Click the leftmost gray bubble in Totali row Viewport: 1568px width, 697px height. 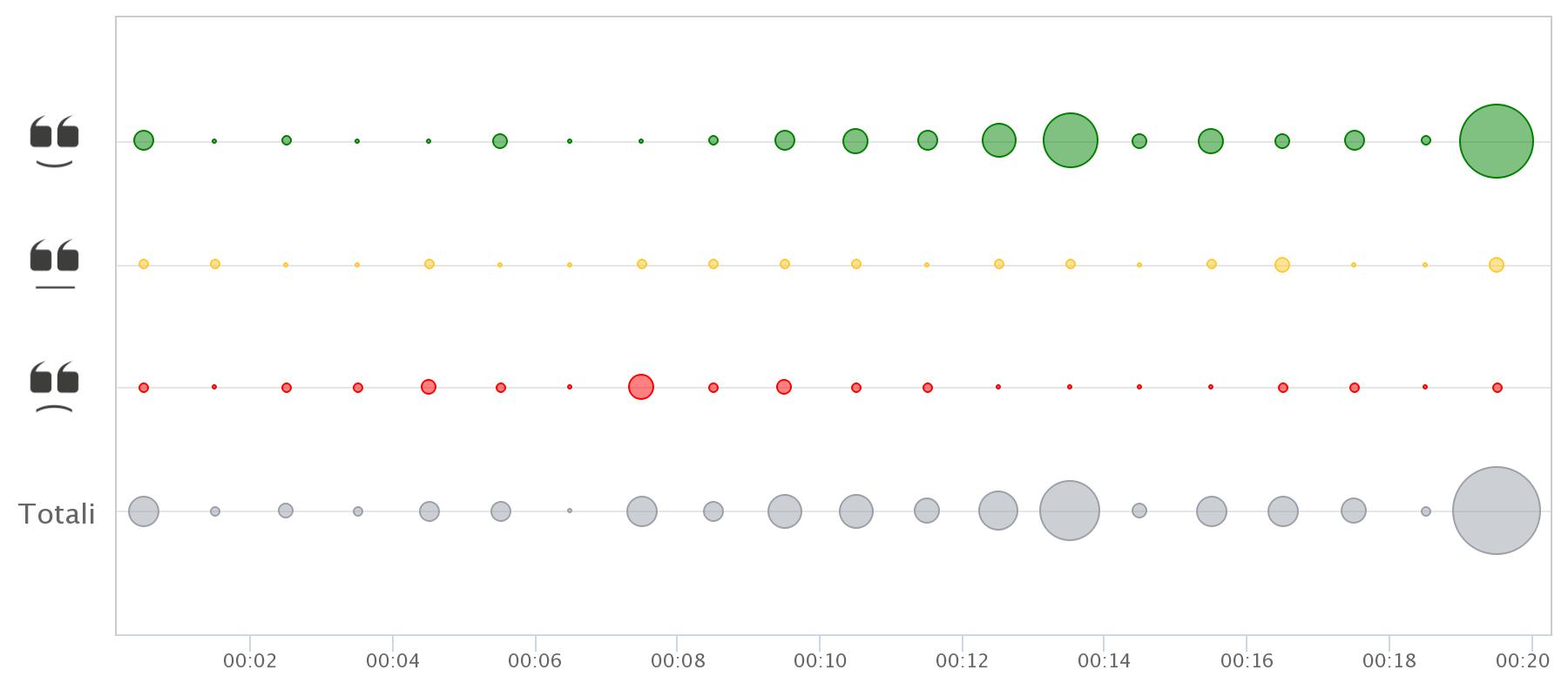pos(144,511)
